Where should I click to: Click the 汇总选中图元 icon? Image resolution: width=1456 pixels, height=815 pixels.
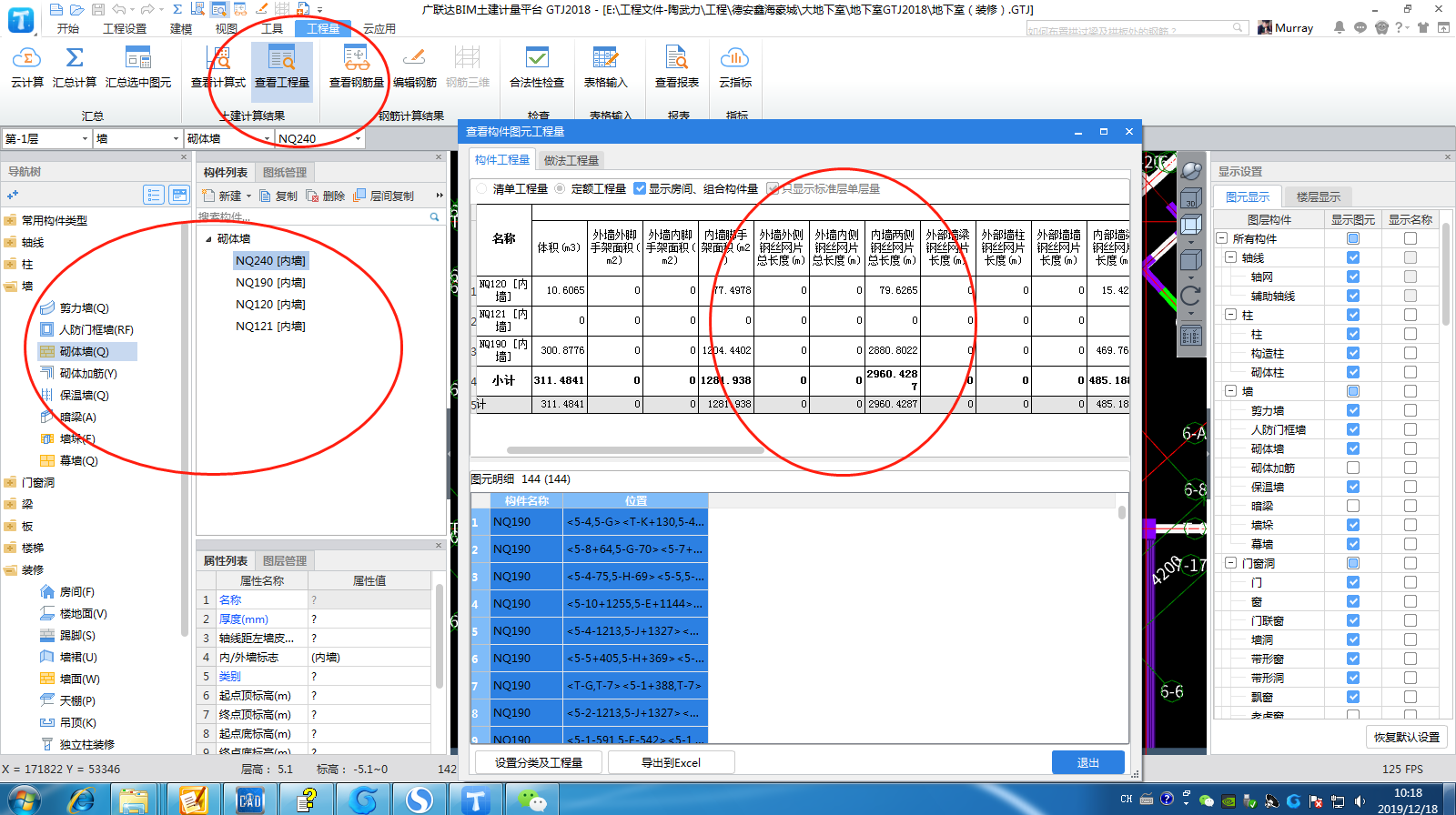tap(138, 59)
